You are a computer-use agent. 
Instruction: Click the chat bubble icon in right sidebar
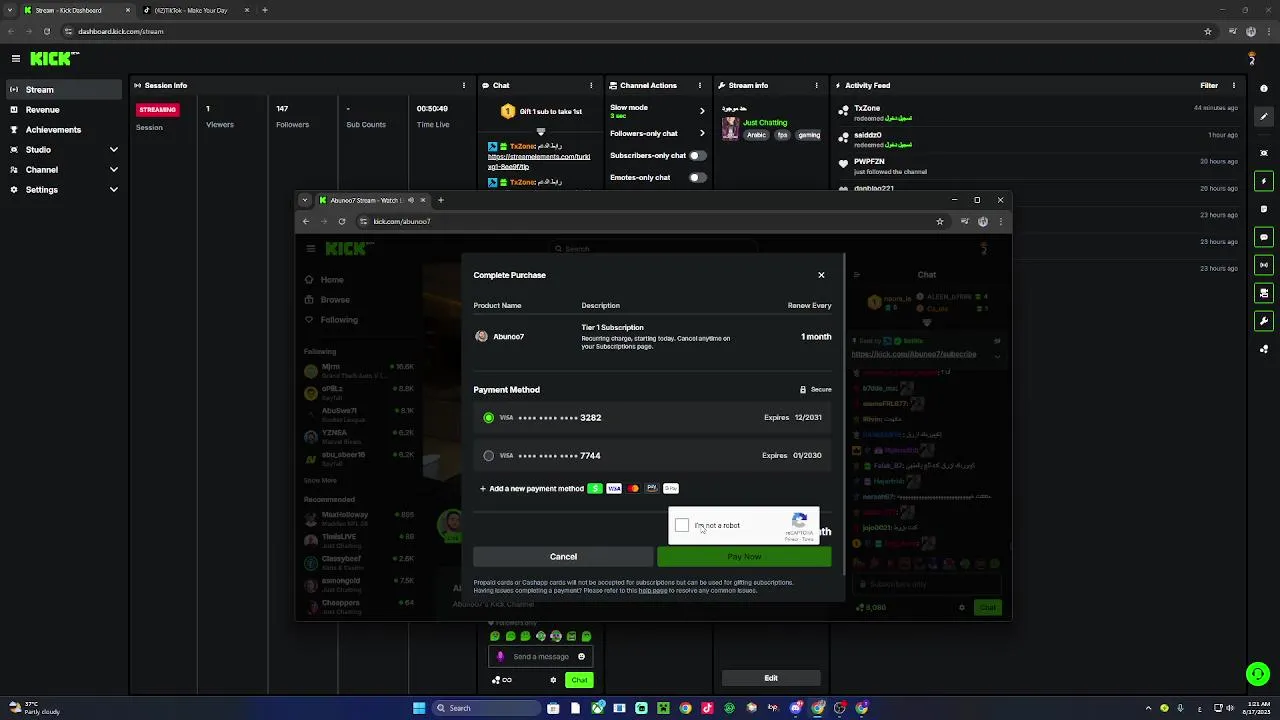(x=1264, y=238)
